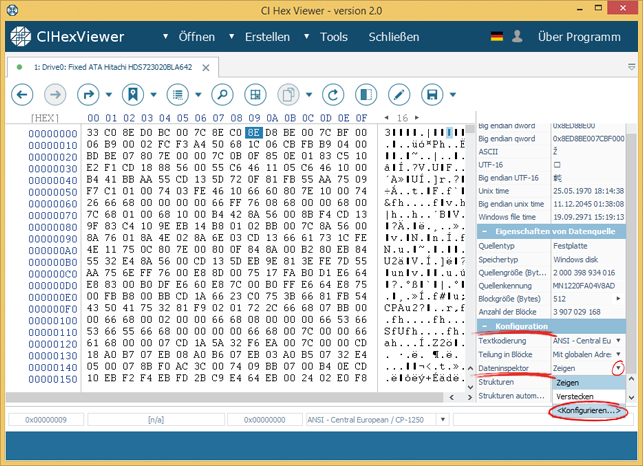Select Verstecken in the dropdown list
The height and width of the screenshot is (466, 643).
[588, 397]
